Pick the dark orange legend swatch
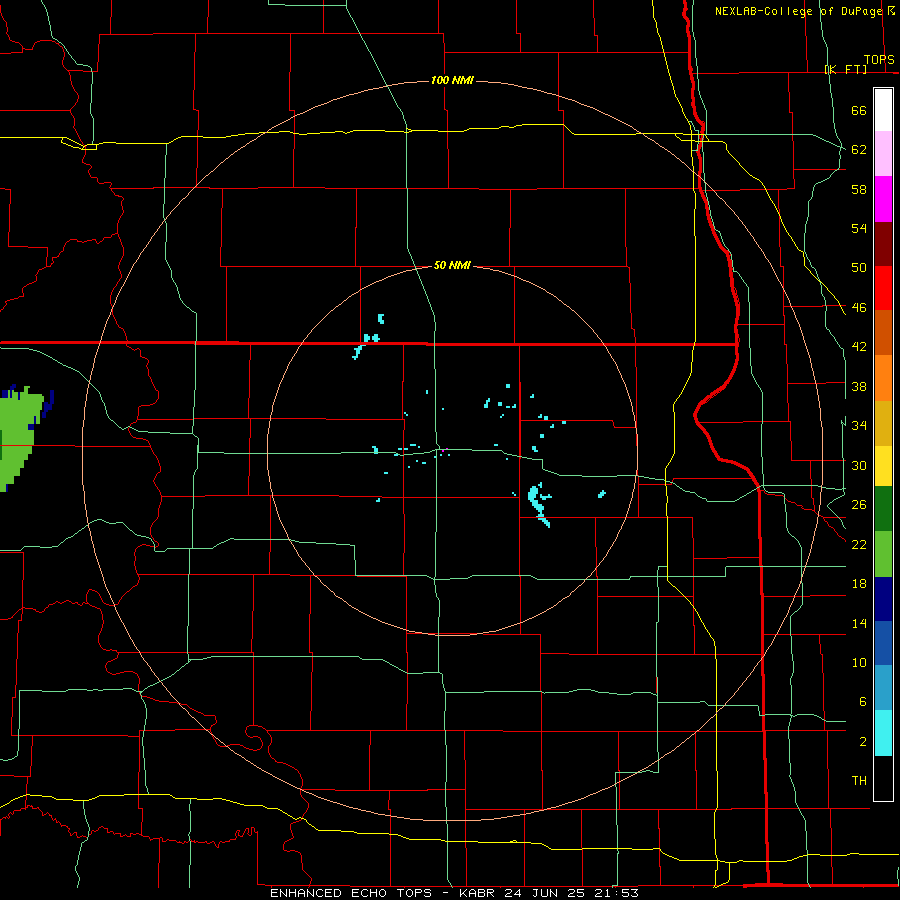The height and width of the screenshot is (900, 900). [x=883, y=332]
